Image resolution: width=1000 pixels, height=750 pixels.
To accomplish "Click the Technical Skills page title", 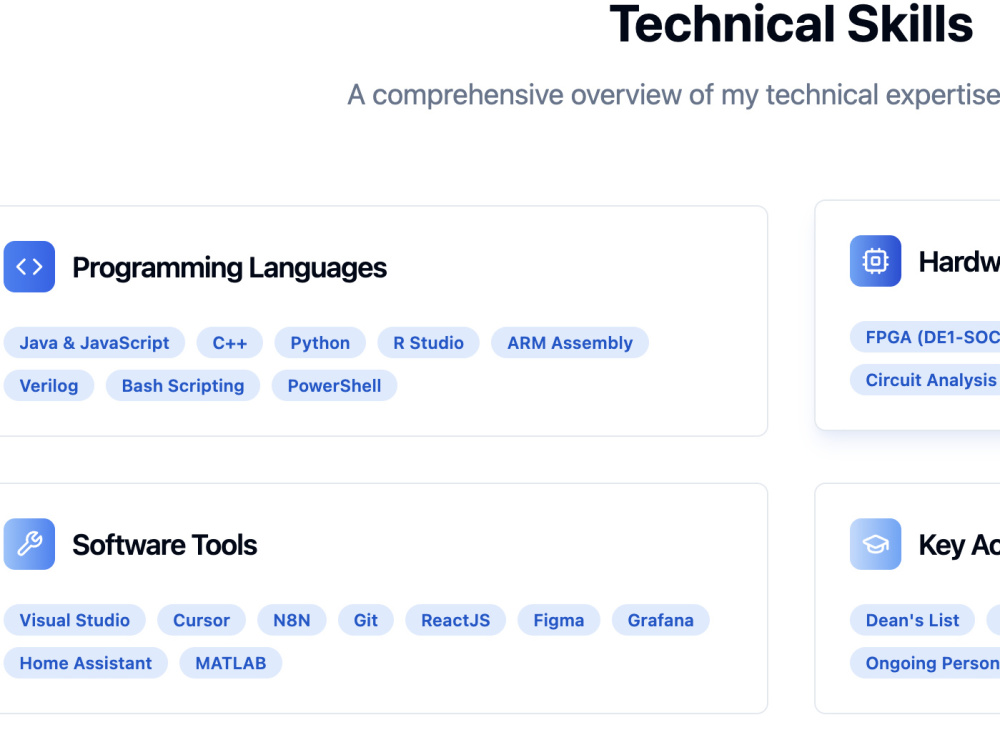I will click(x=791, y=24).
